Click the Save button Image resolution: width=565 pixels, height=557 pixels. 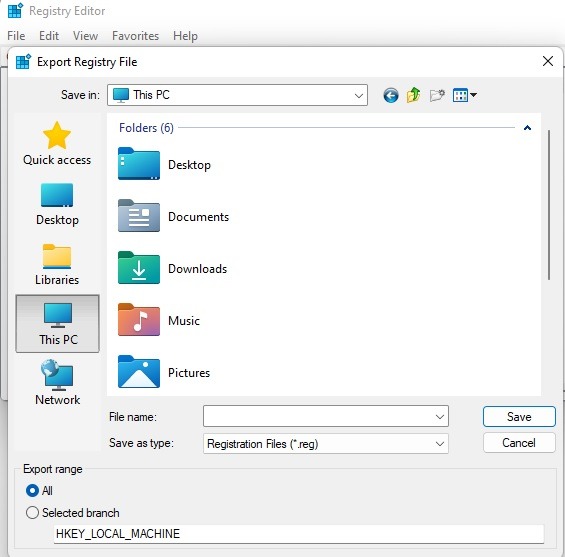519,416
